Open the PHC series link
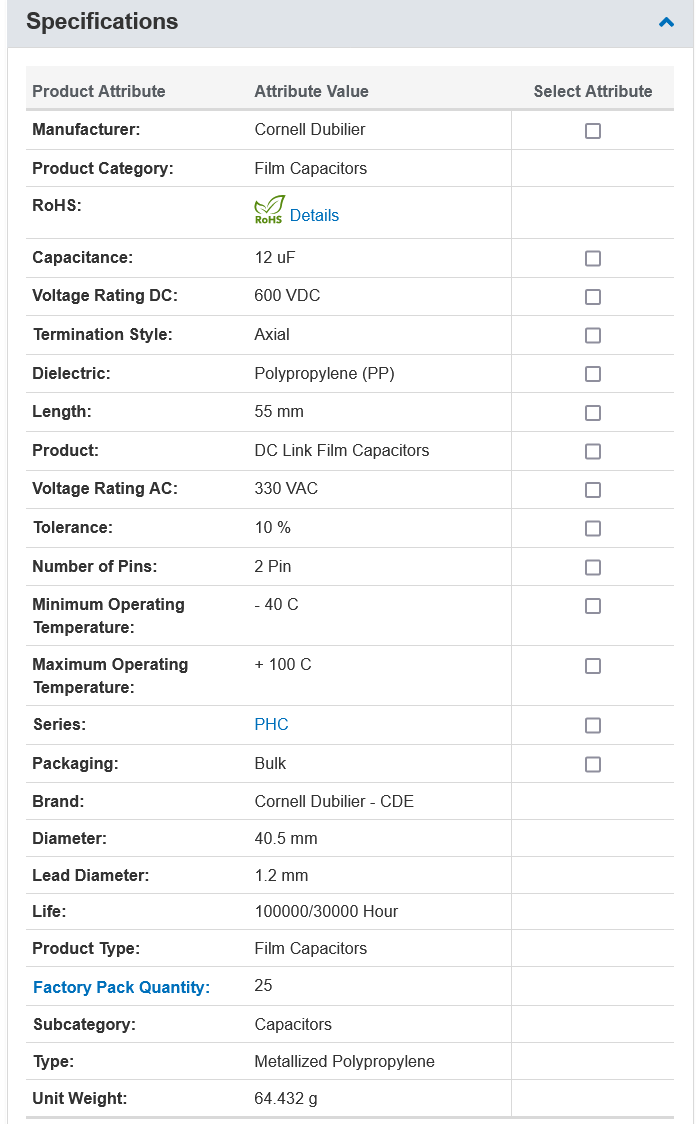700x1124 pixels. click(272, 724)
